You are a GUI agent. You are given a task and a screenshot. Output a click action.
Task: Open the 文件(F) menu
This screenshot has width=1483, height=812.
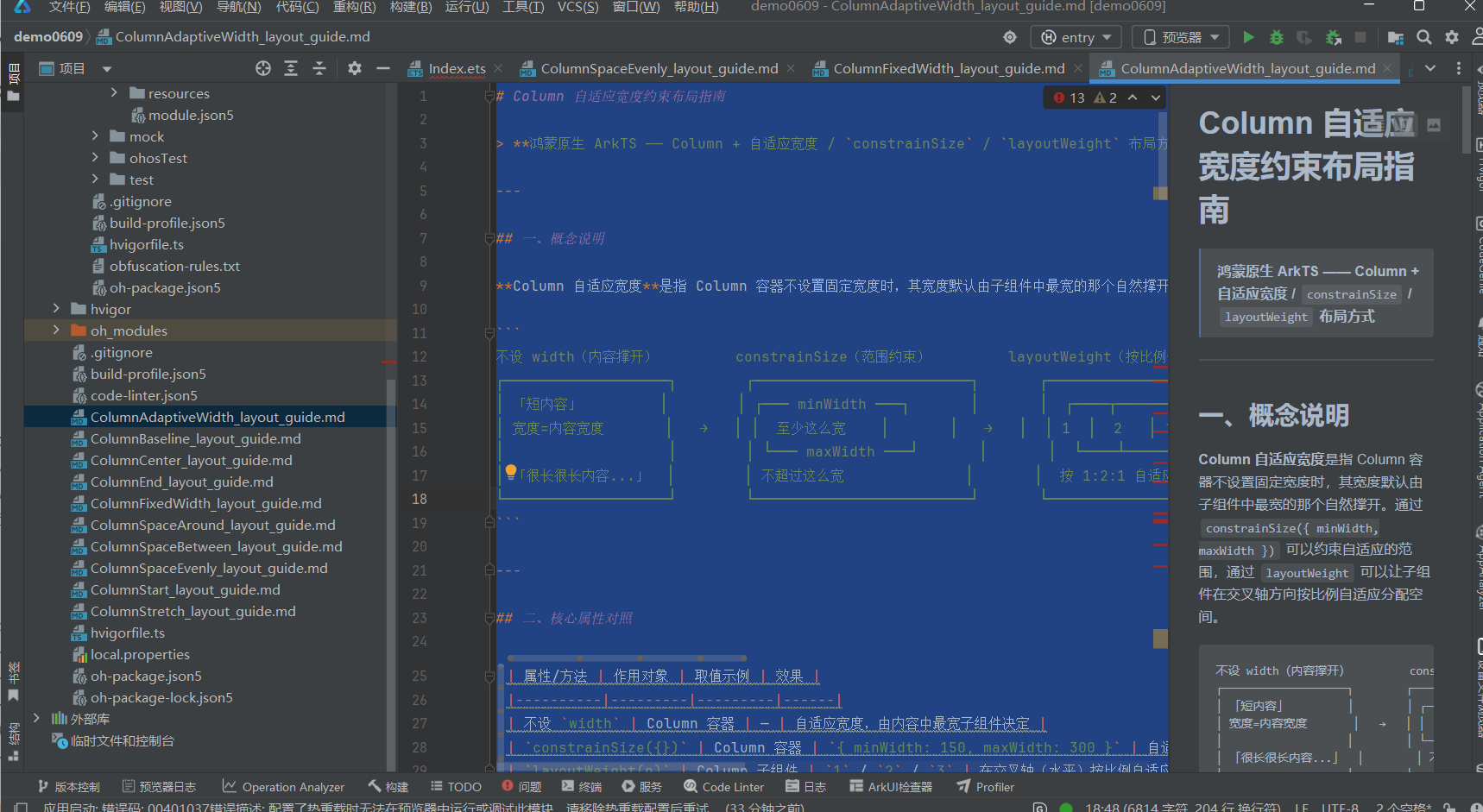69,7
